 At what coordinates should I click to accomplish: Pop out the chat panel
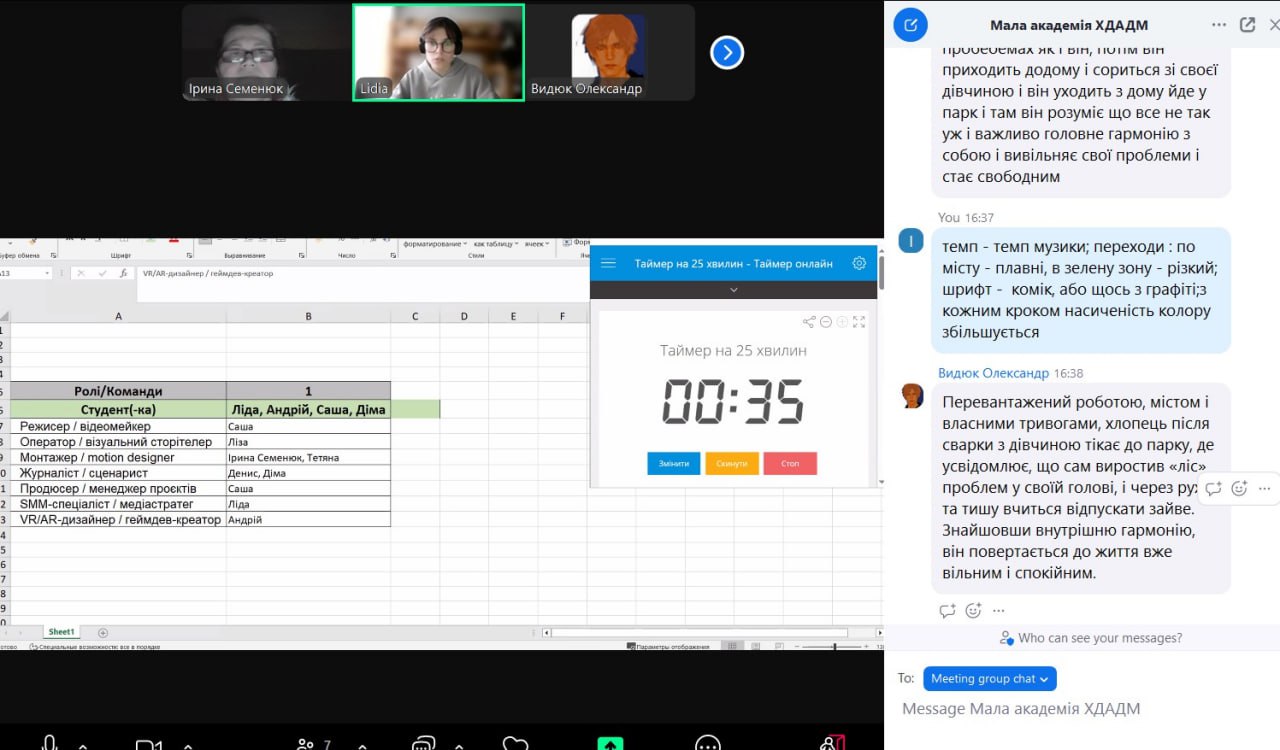point(1247,25)
